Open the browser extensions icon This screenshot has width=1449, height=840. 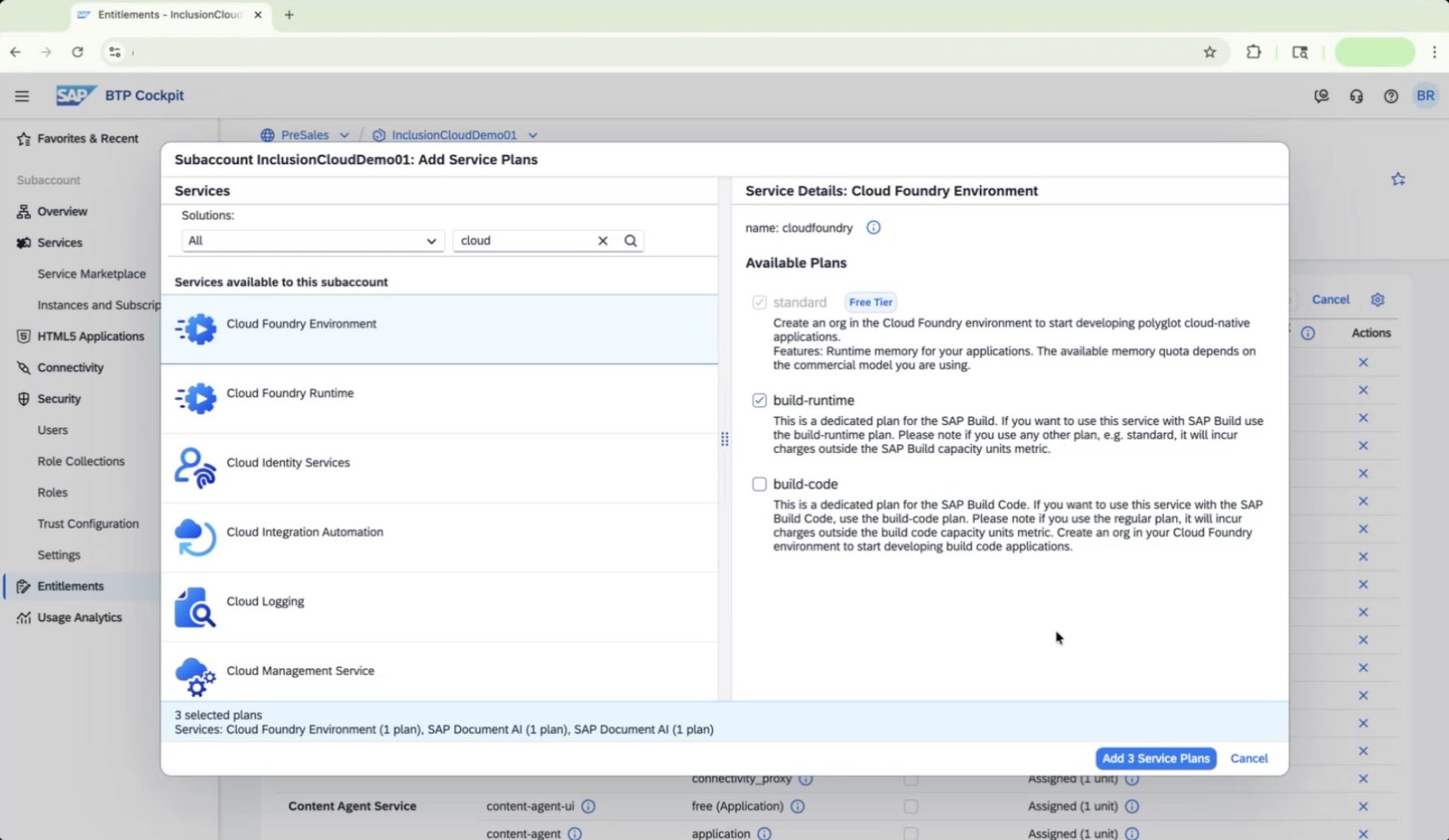point(1254,53)
